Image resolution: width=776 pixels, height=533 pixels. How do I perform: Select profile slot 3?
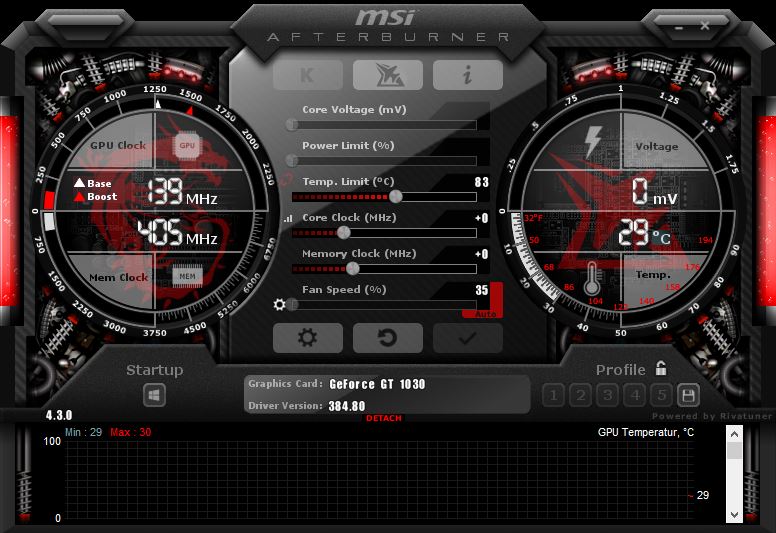pos(608,395)
